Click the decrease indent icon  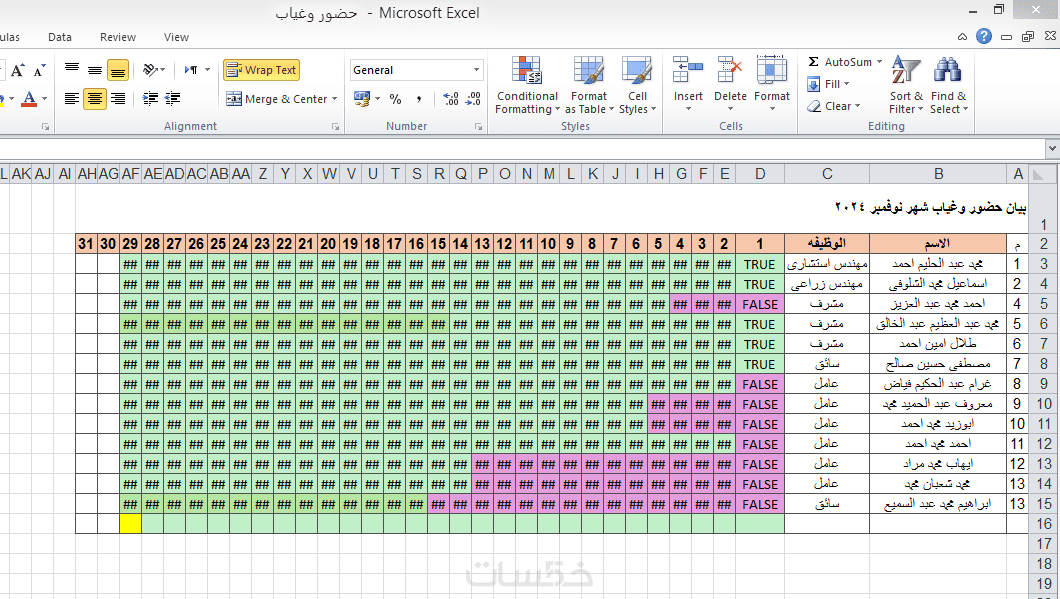pos(150,99)
